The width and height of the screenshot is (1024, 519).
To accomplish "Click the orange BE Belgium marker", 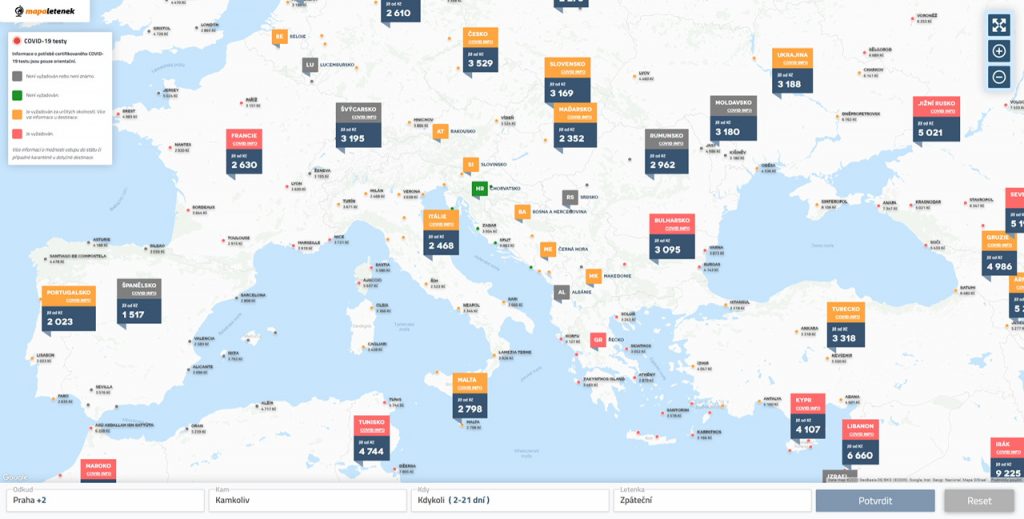I will point(280,36).
